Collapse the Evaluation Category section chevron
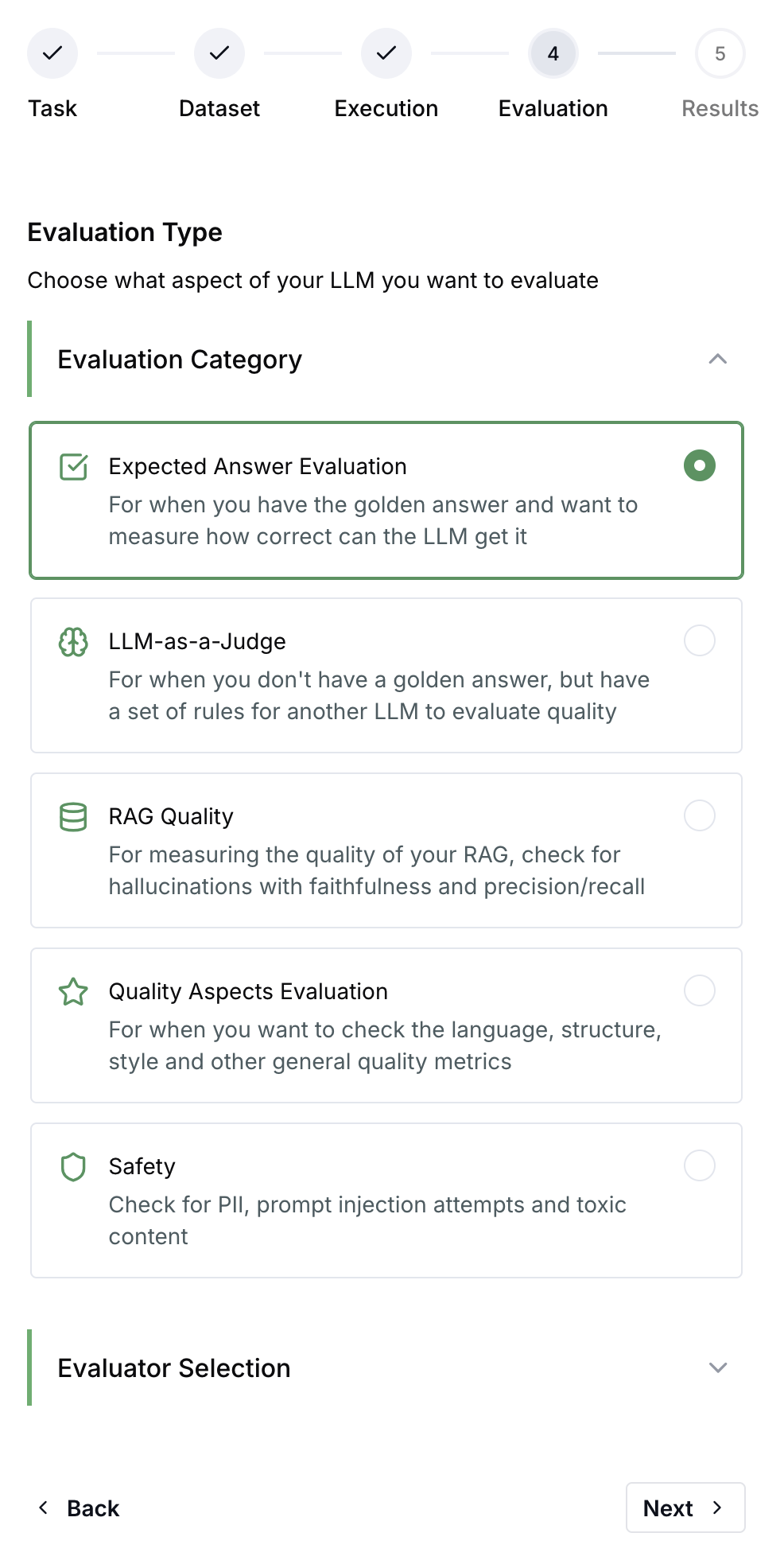 pyautogui.click(x=718, y=359)
